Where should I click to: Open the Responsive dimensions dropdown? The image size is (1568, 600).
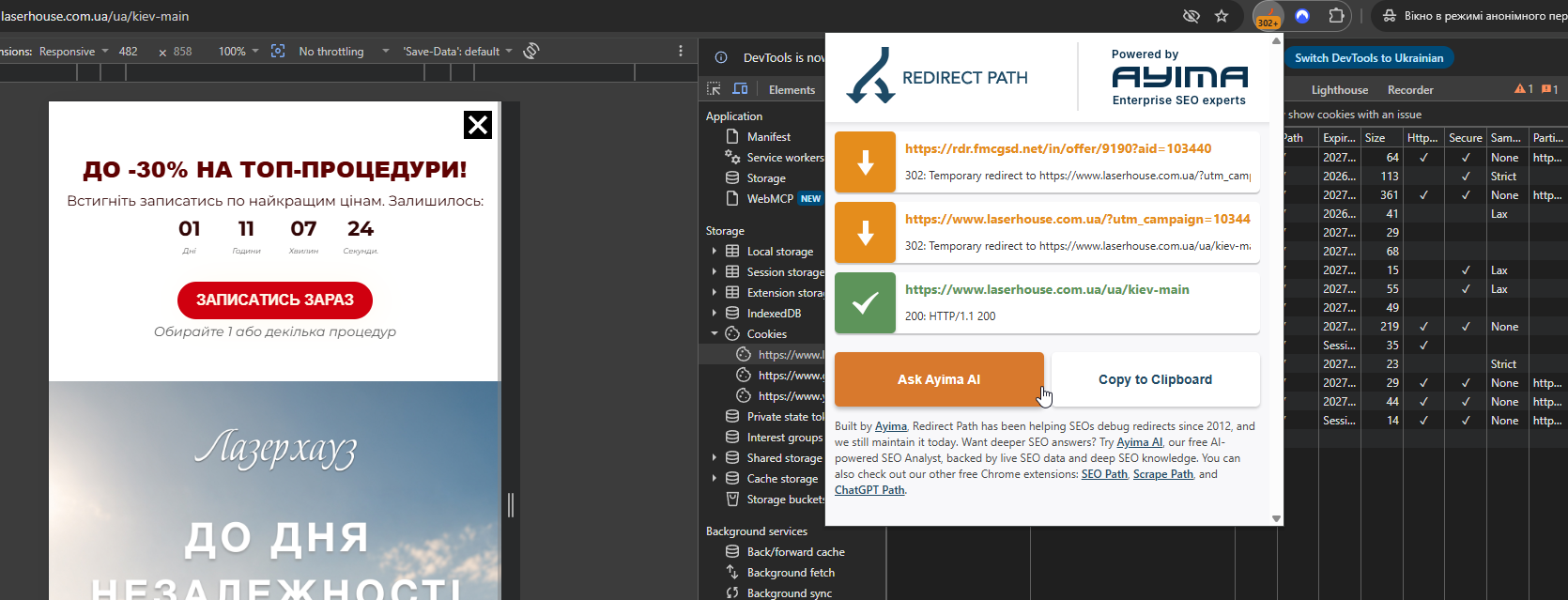pos(73,52)
